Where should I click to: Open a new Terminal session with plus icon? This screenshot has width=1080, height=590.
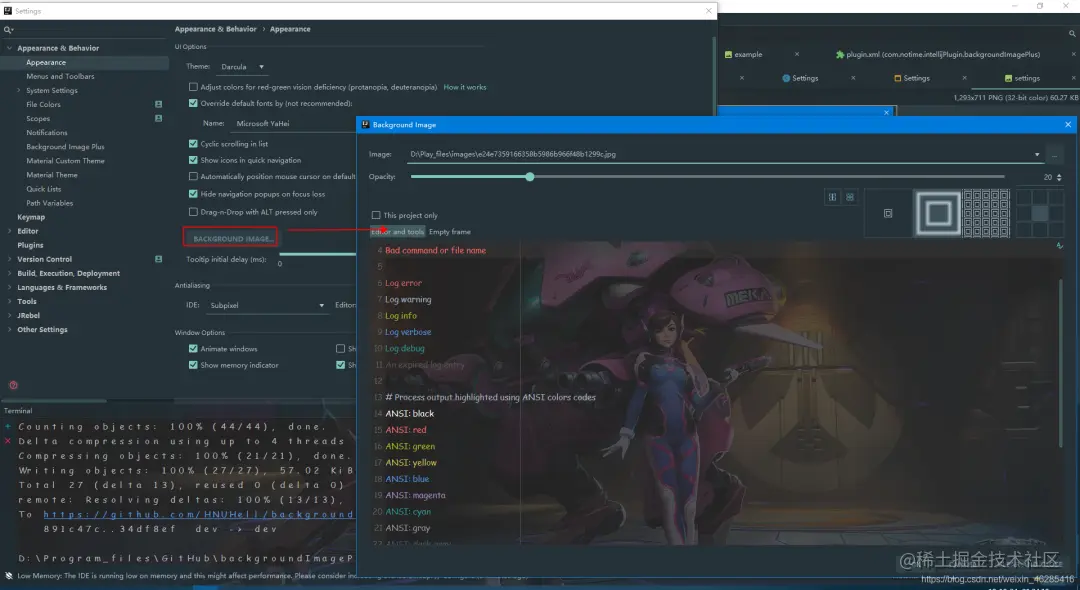coord(8,426)
